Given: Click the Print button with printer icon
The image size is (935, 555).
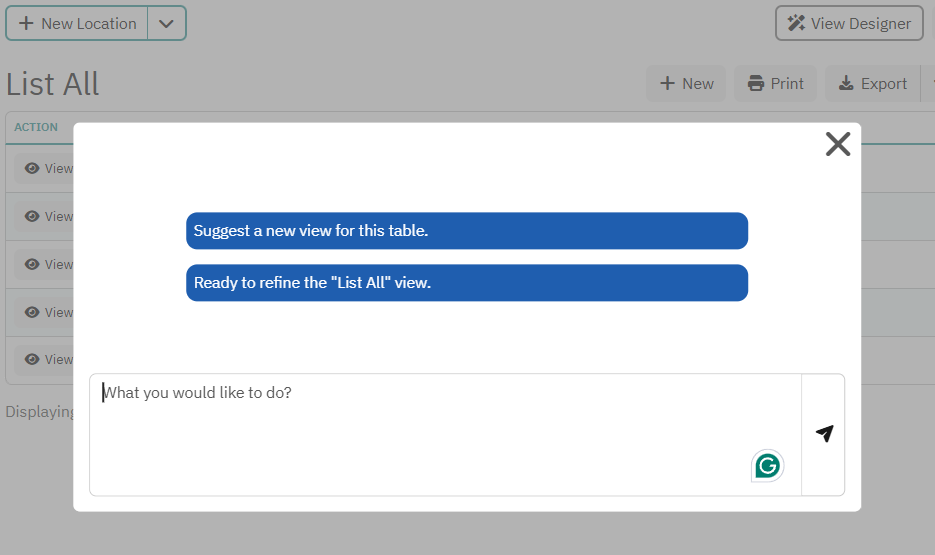Looking at the screenshot, I should (775, 84).
